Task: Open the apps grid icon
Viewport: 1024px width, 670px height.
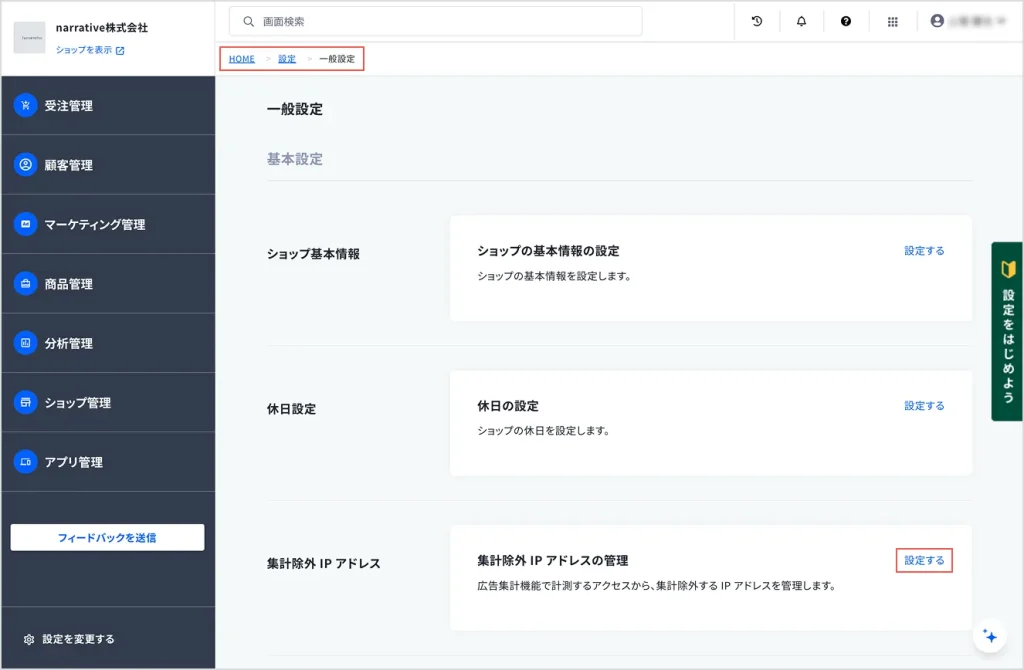Action: point(893,21)
